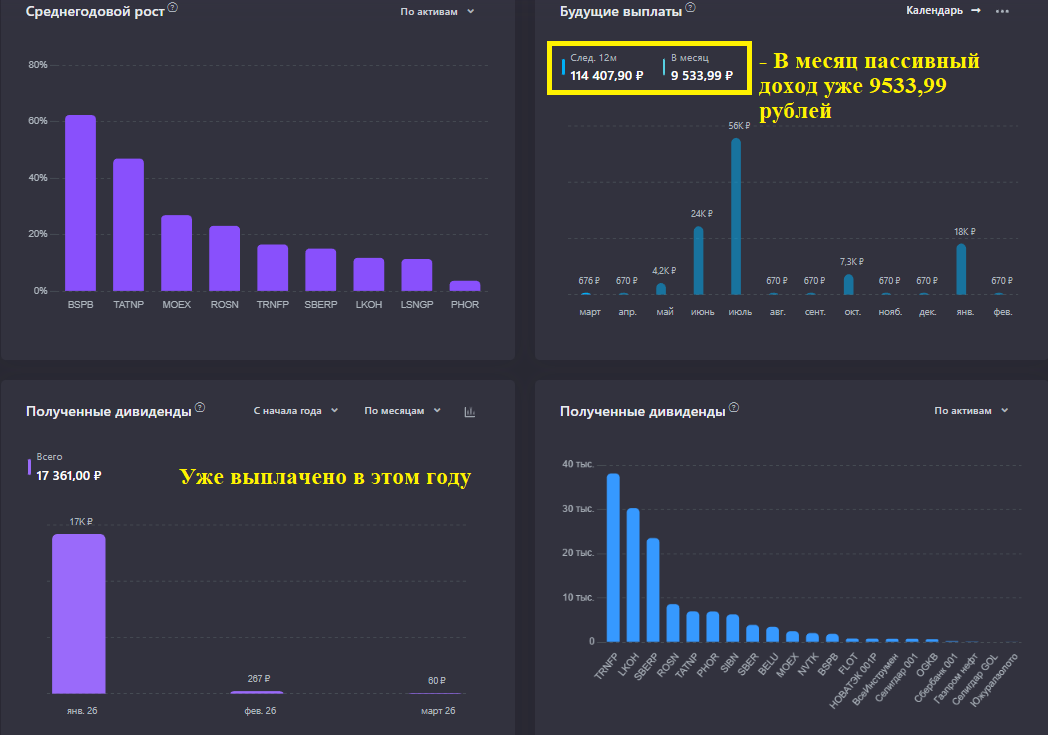Select the TATNP growth bar

point(128,225)
